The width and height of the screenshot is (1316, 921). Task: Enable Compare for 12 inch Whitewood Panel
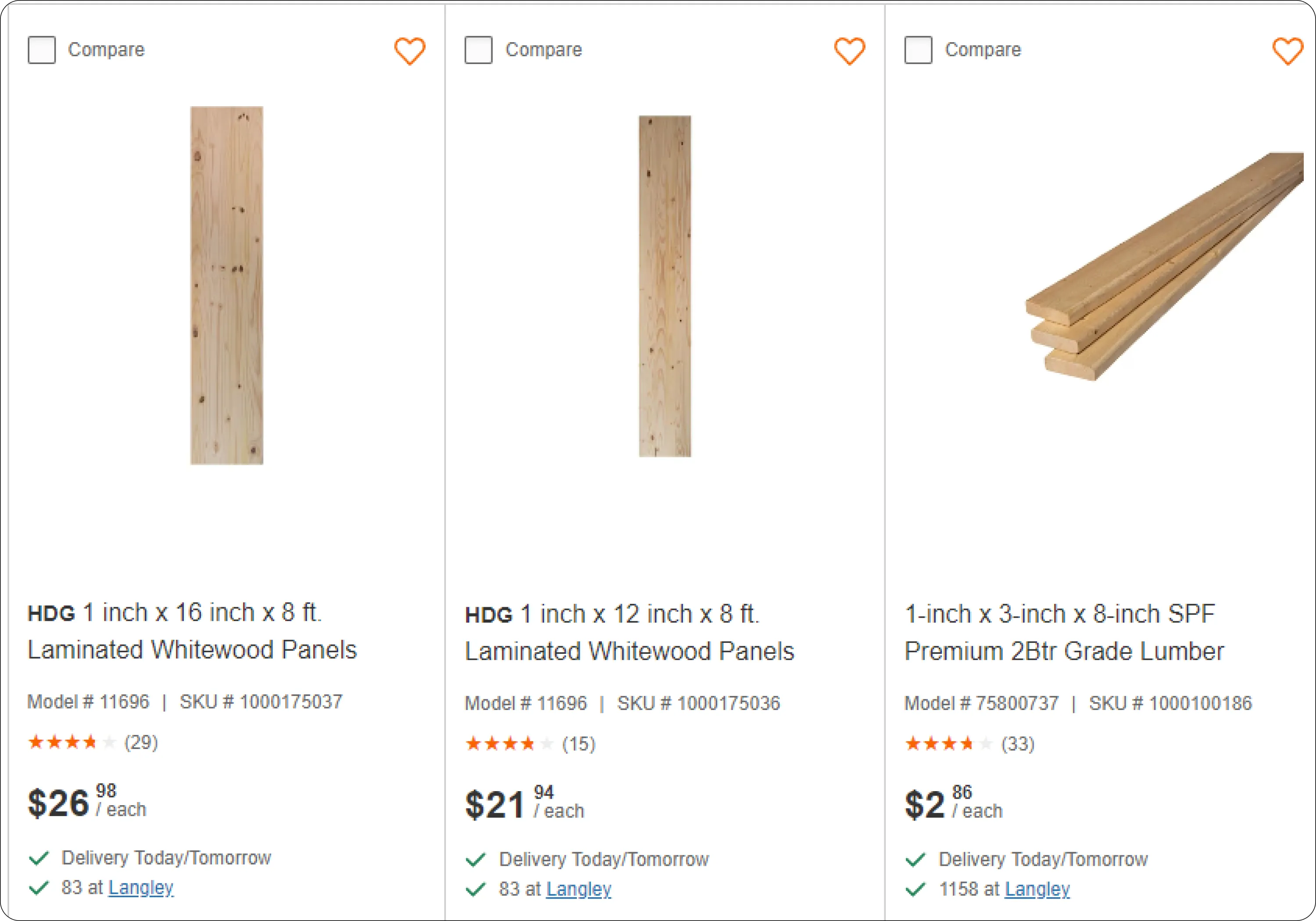[x=479, y=50]
